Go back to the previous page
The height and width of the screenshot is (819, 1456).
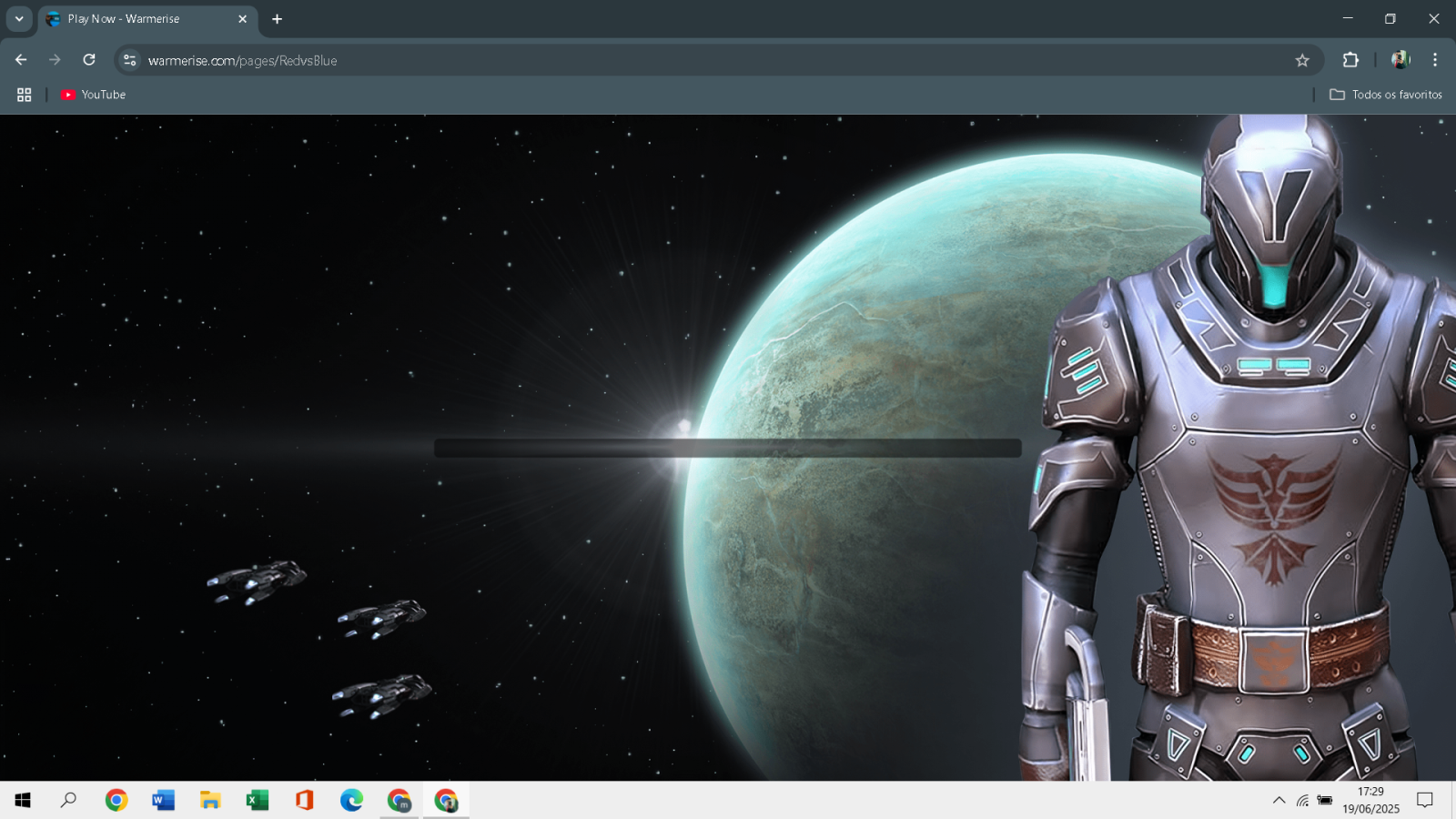click(21, 60)
